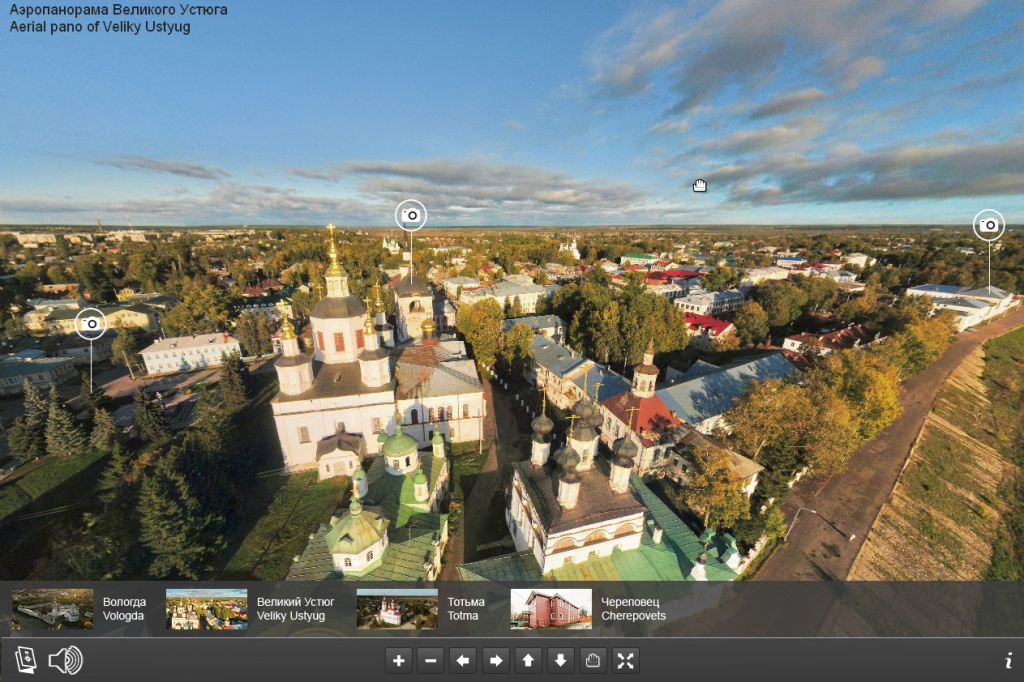Open the Vologda panorama thumbnail
1024x682 pixels.
click(x=53, y=609)
